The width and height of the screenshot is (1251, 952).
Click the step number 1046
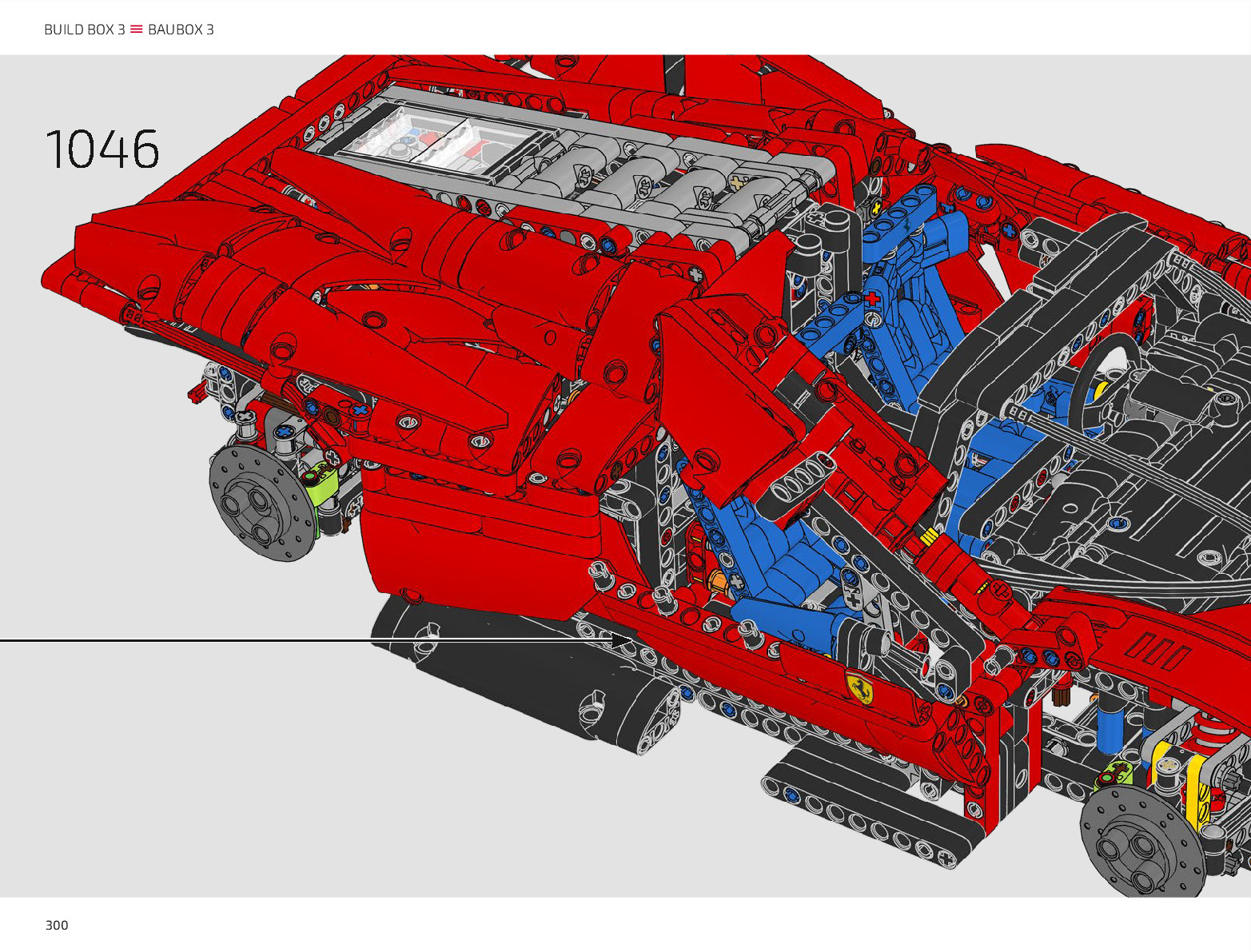[102, 149]
